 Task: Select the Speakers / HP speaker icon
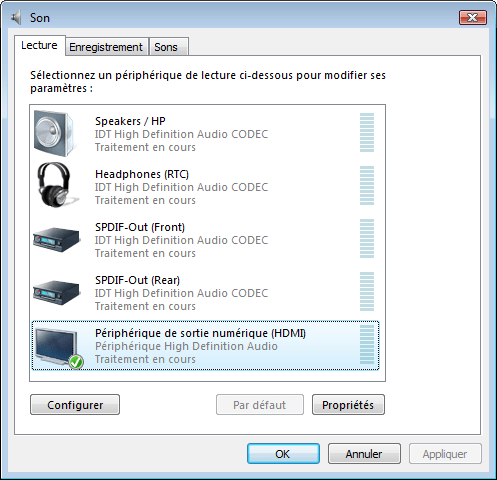click(54, 133)
